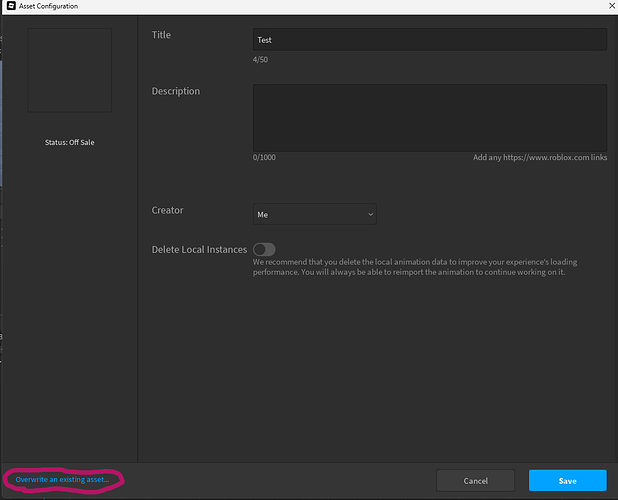Screen dimensions: 618x500
Task: Click the Status: Off Sale label
Action: click(x=69, y=142)
